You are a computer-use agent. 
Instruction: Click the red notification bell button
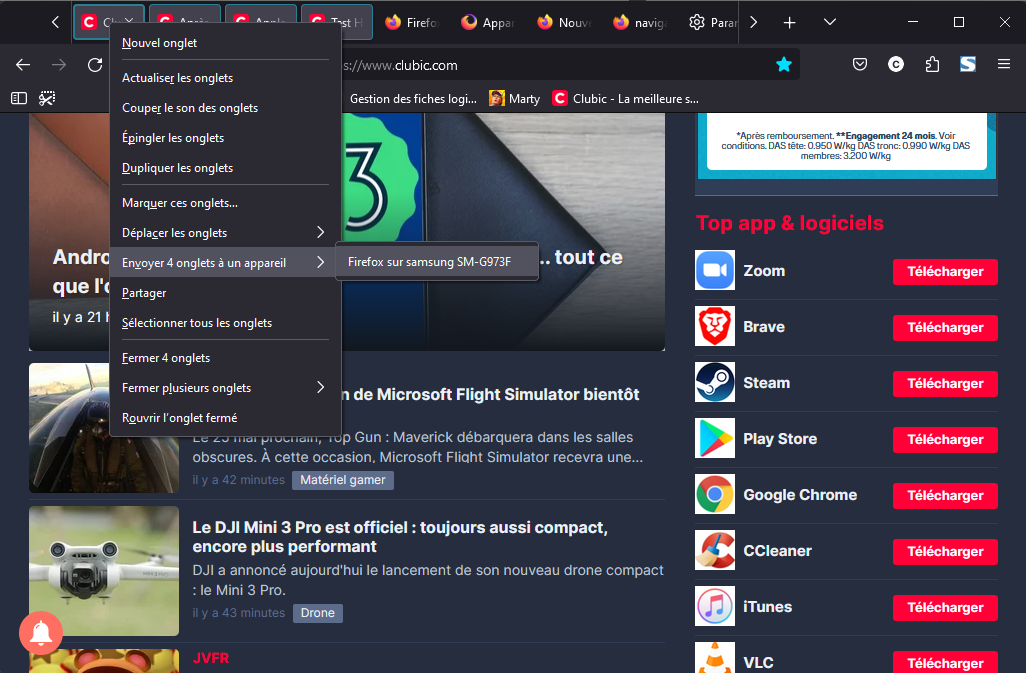[x=41, y=632]
